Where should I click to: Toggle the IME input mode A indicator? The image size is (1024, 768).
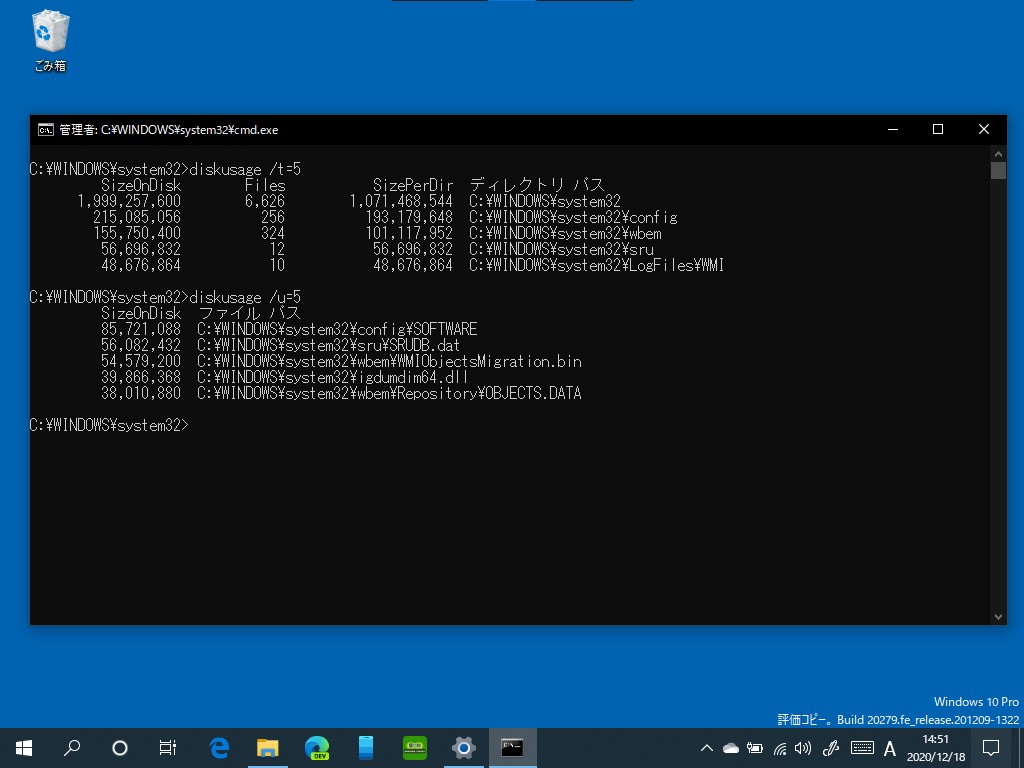click(889, 748)
